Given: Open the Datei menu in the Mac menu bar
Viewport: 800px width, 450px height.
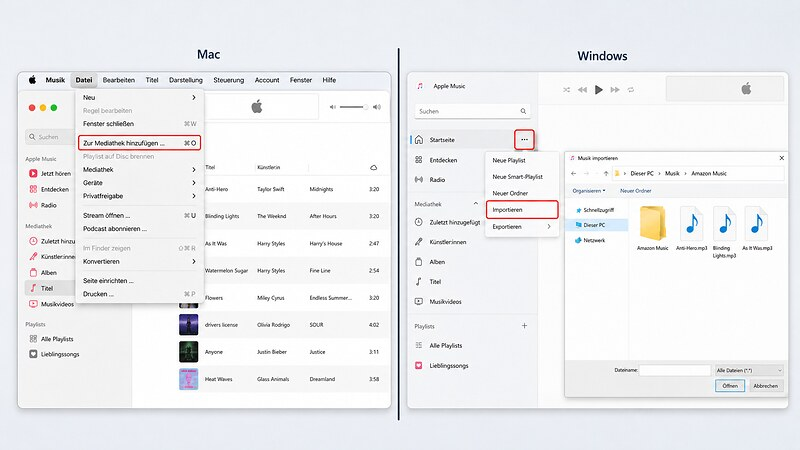Looking at the screenshot, I should tap(84, 80).
